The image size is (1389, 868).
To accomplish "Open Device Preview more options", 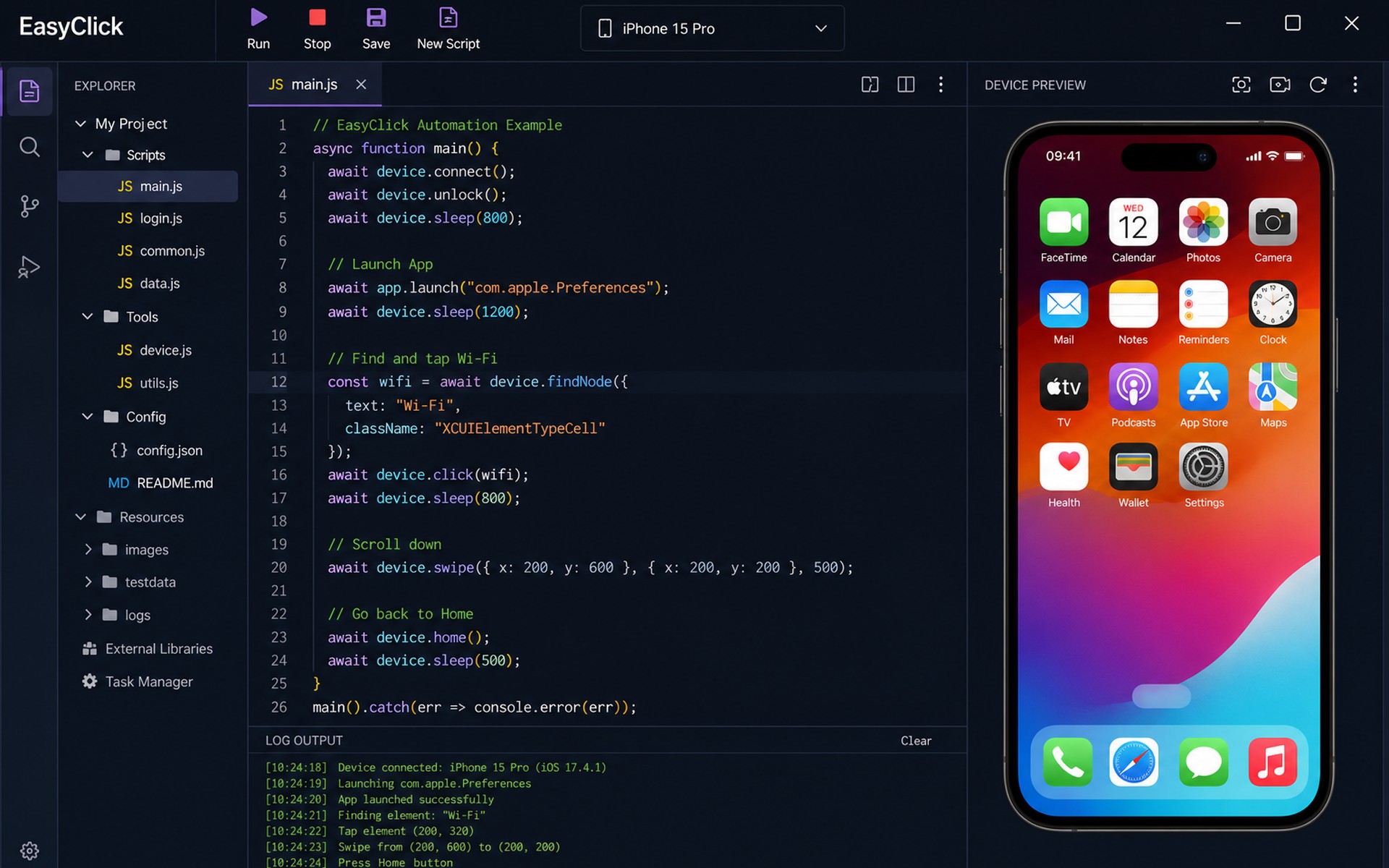I will click(1355, 85).
